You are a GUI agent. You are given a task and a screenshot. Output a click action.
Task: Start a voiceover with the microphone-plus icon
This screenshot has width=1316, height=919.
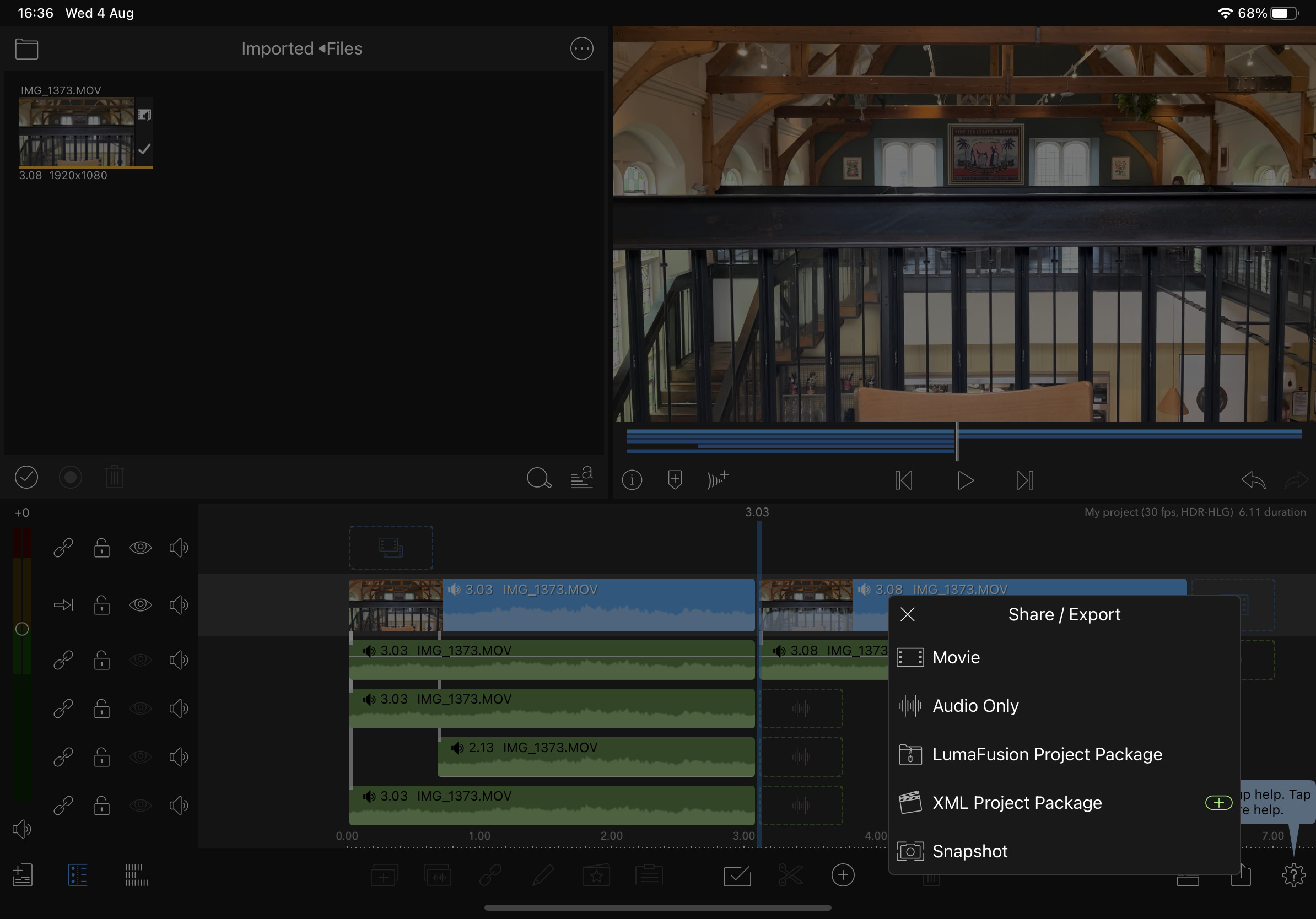point(718,479)
